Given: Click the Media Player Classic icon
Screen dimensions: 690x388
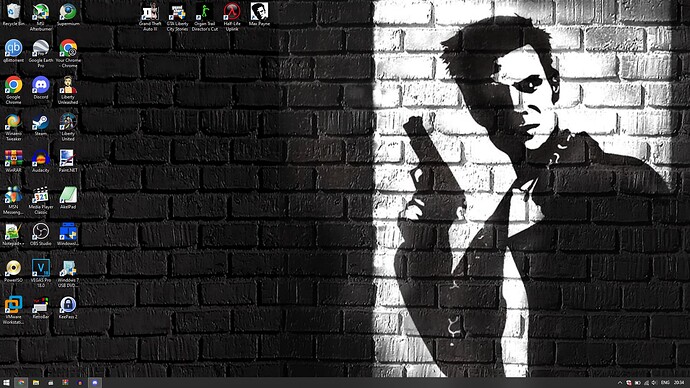Looking at the screenshot, I should tap(40, 200).
